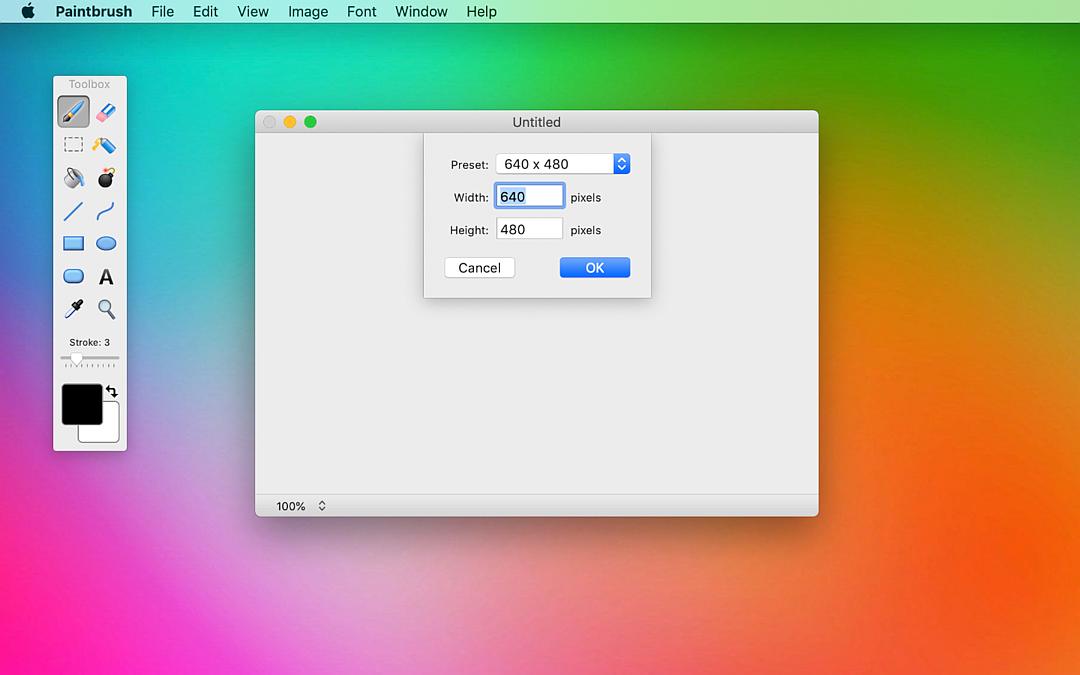Choose the Curve tool
1080x675 pixels.
point(106,211)
